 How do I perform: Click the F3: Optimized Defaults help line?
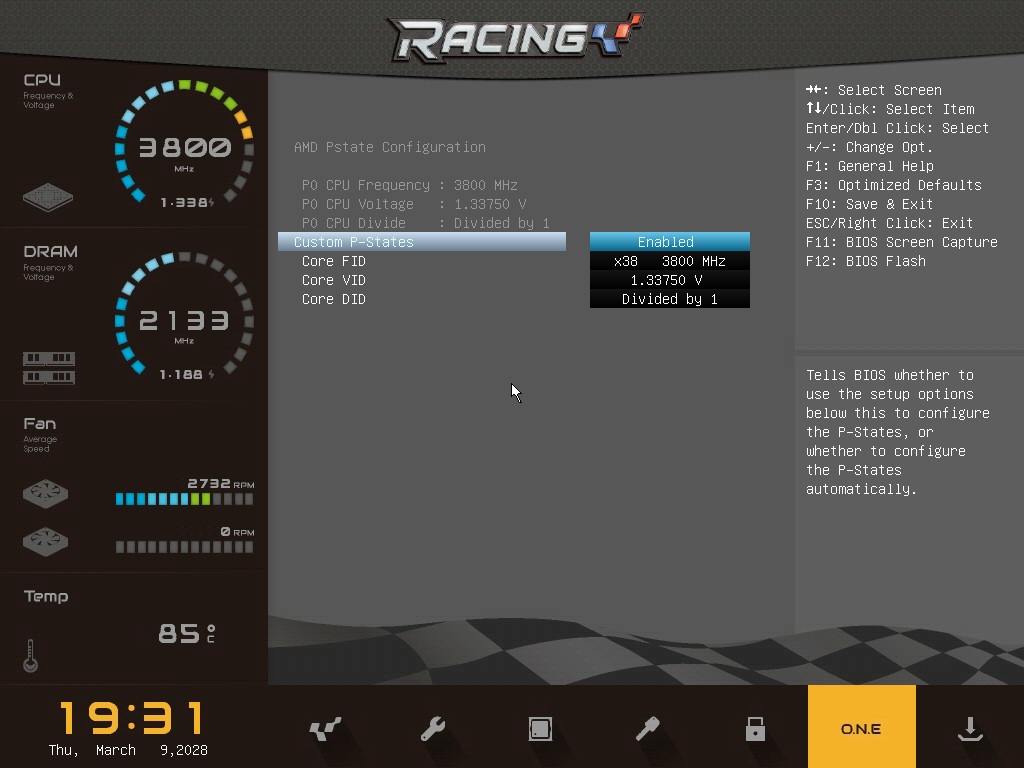(x=893, y=185)
